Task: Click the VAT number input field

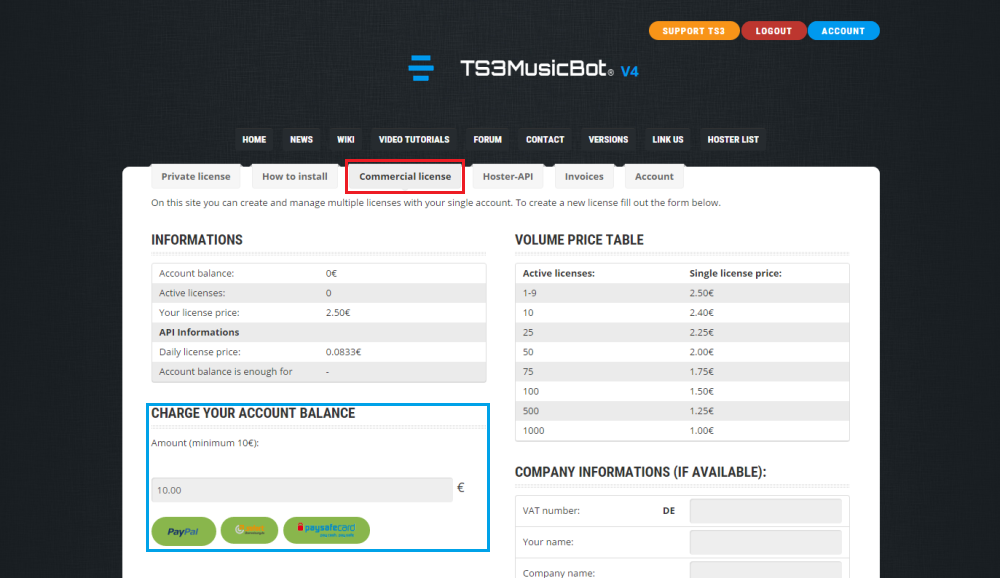Action: (765, 511)
